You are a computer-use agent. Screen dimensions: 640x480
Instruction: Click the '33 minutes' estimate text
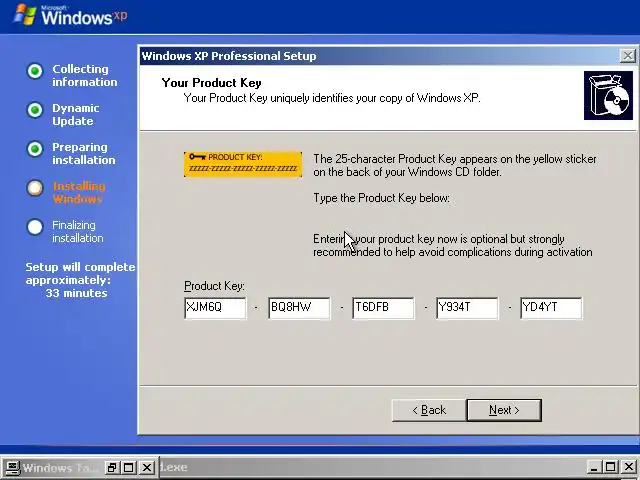[x=76, y=293]
